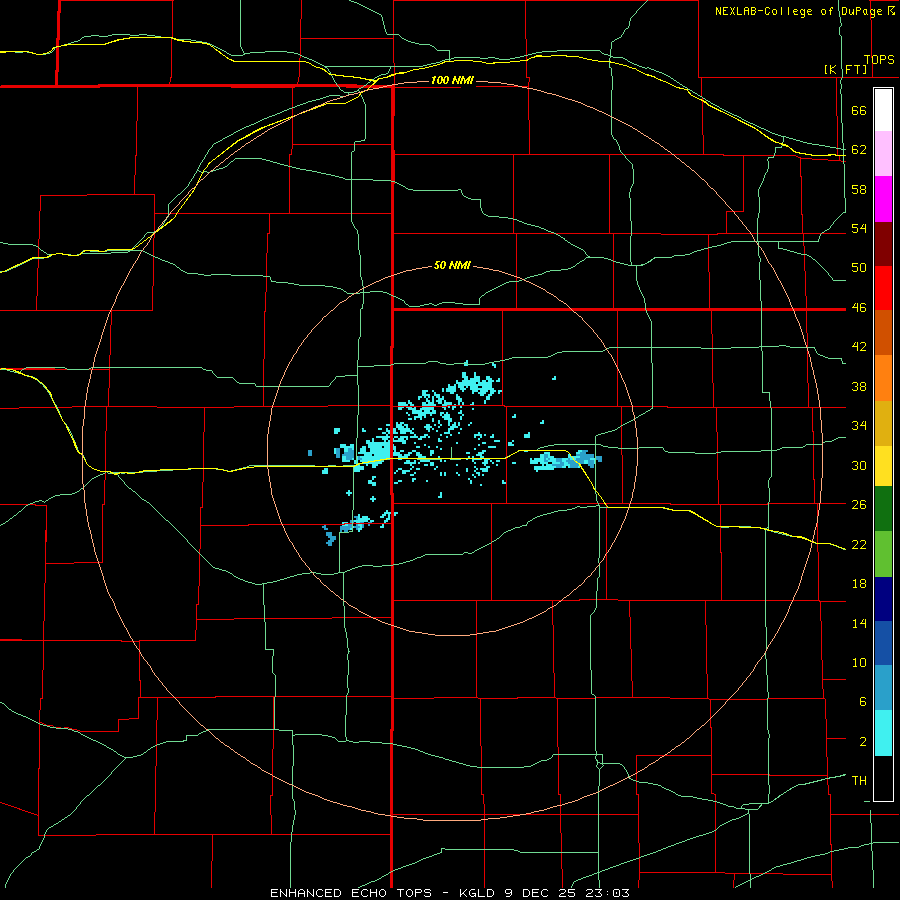
Task: Pick the dark red swatch between 50 and 54
Action: coord(883,244)
